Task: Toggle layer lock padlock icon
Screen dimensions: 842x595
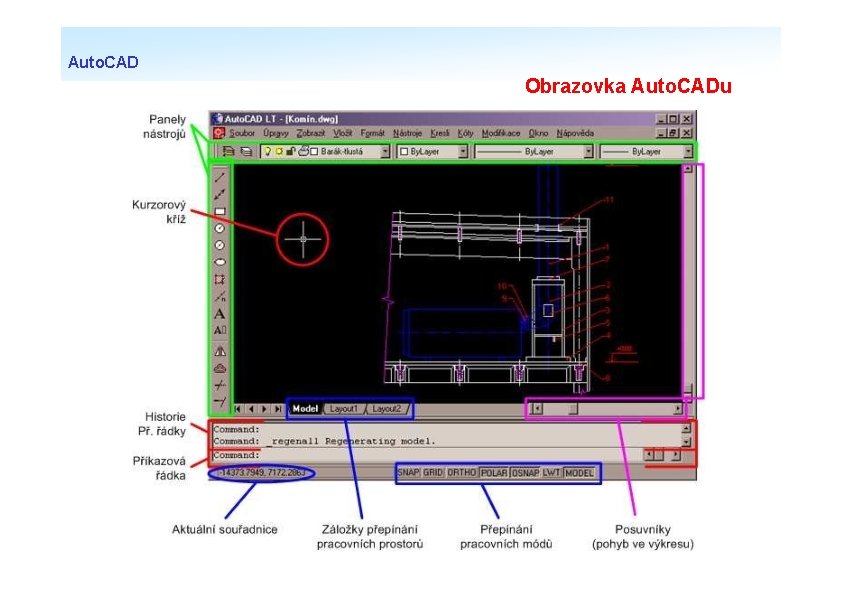Action: (291, 151)
